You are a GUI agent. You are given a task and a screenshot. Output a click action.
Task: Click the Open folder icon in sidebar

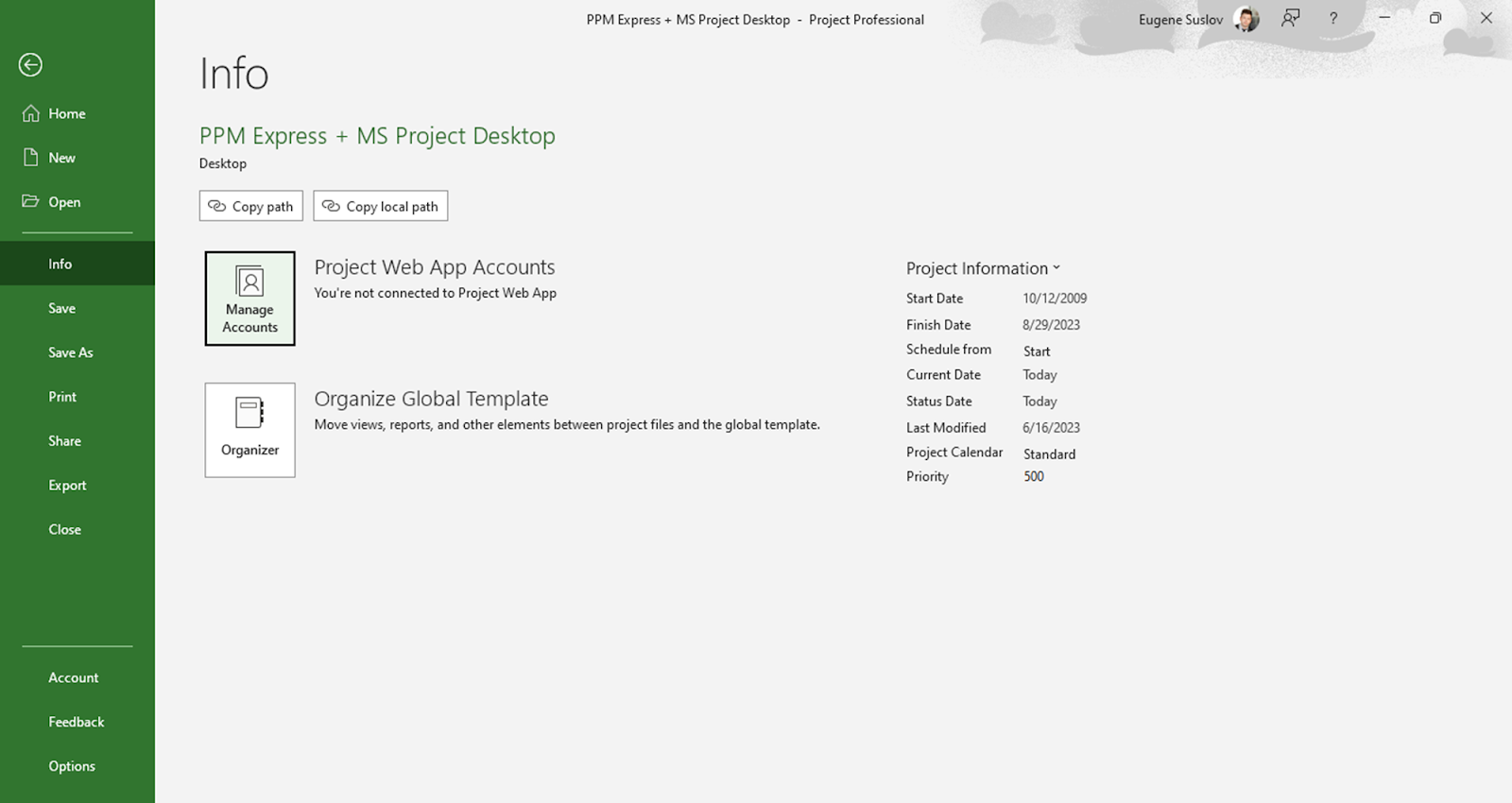[x=31, y=201]
